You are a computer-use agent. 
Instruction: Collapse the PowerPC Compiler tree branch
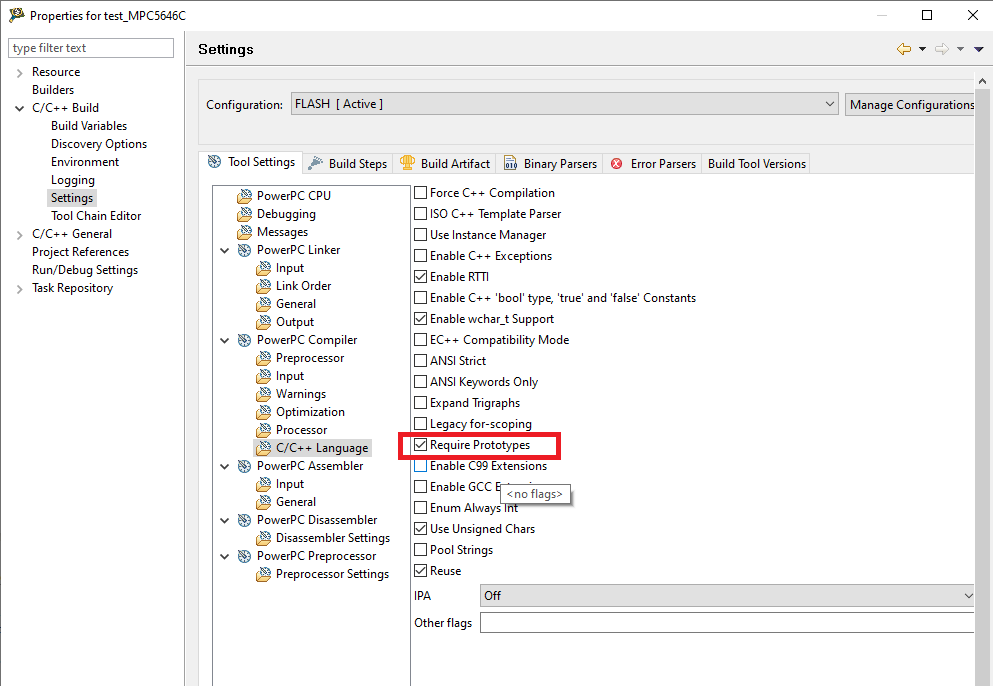tap(224, 339)
